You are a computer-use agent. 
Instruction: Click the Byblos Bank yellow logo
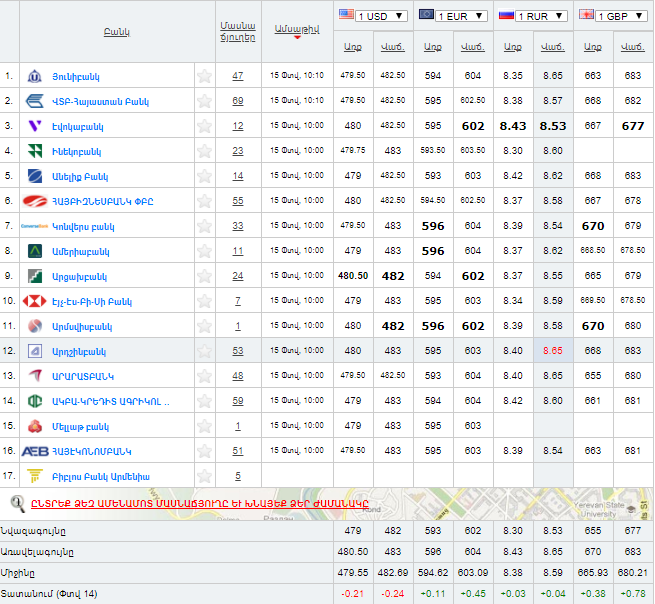coord(35,476)
